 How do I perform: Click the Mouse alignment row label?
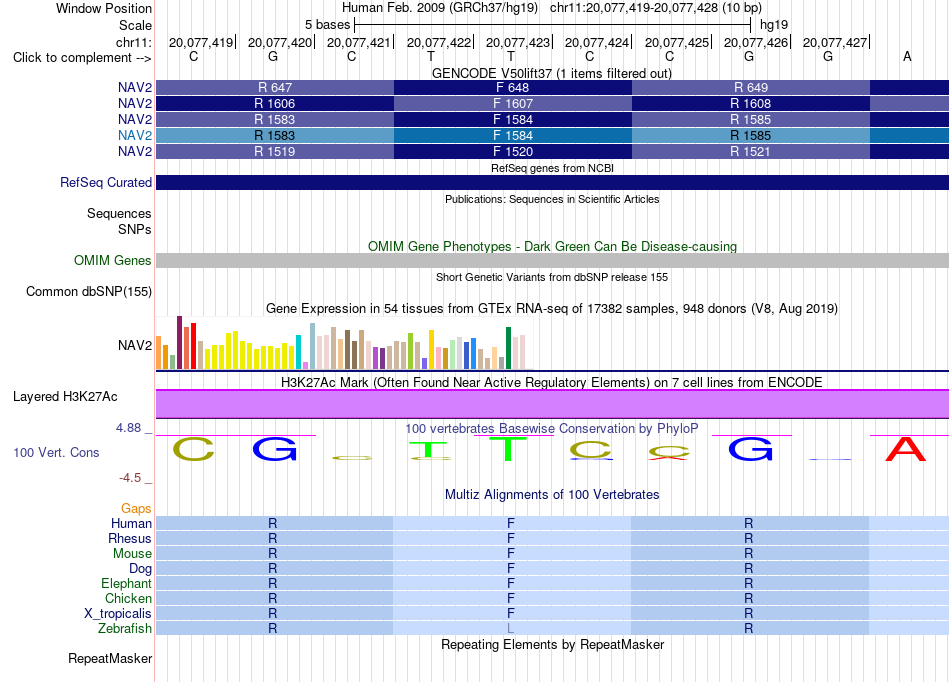132,554
